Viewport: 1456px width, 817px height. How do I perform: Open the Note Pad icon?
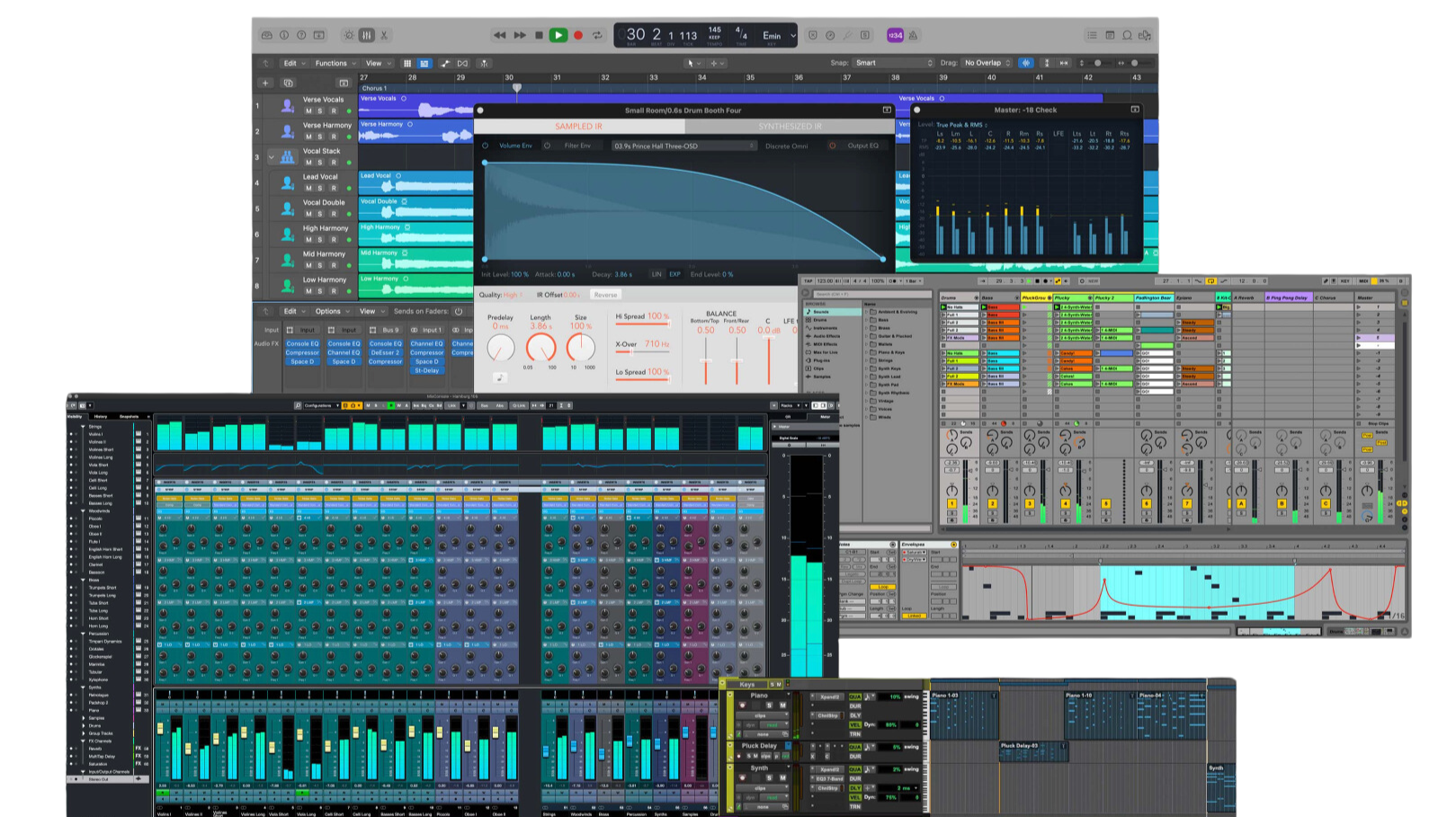click(x=1110, y=35)
